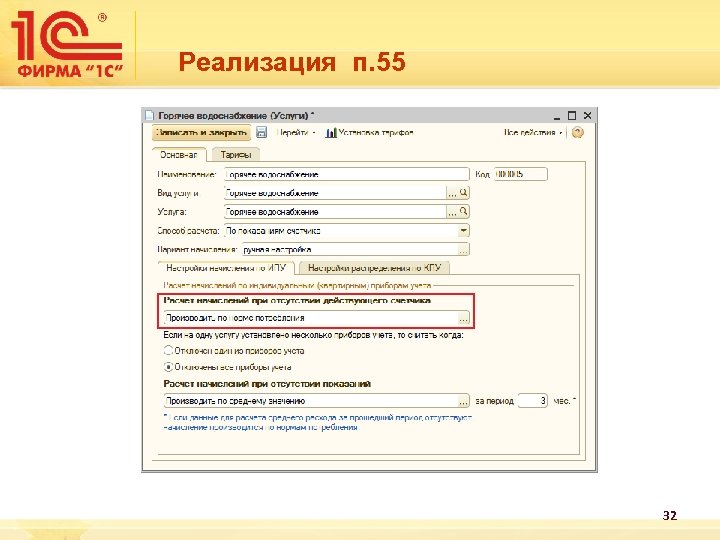The height and width of the screenshot is (540, 720).
Task: Open ellipsis for Производить по среднему значению
Action: tap(463, 401)
